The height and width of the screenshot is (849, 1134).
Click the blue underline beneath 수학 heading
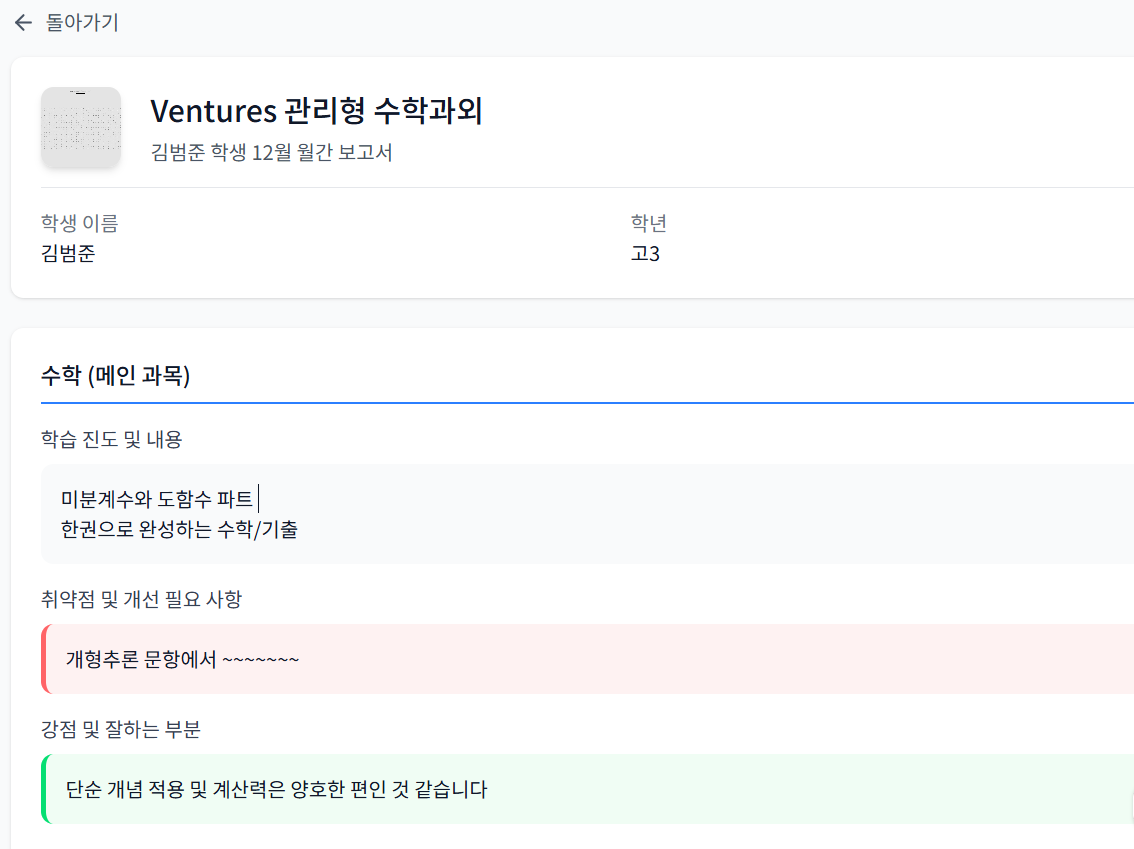pos(587,402)
